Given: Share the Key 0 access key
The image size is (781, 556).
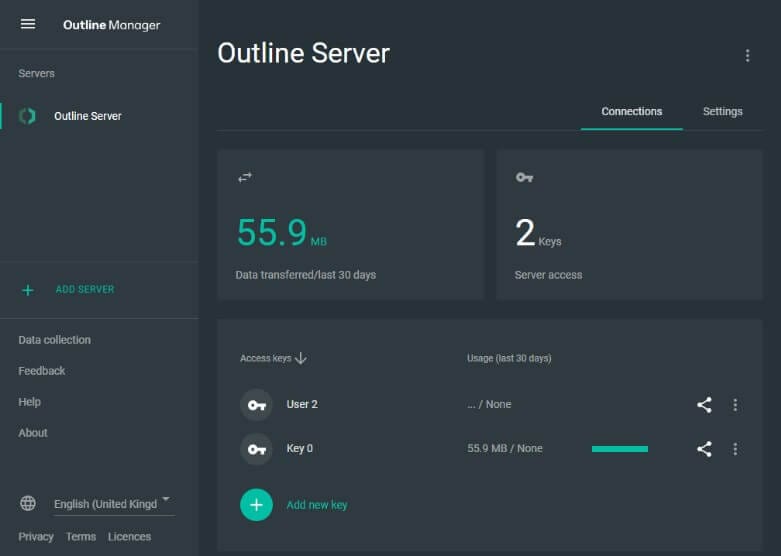Looking at the screenshot, I should coord(704,449).
